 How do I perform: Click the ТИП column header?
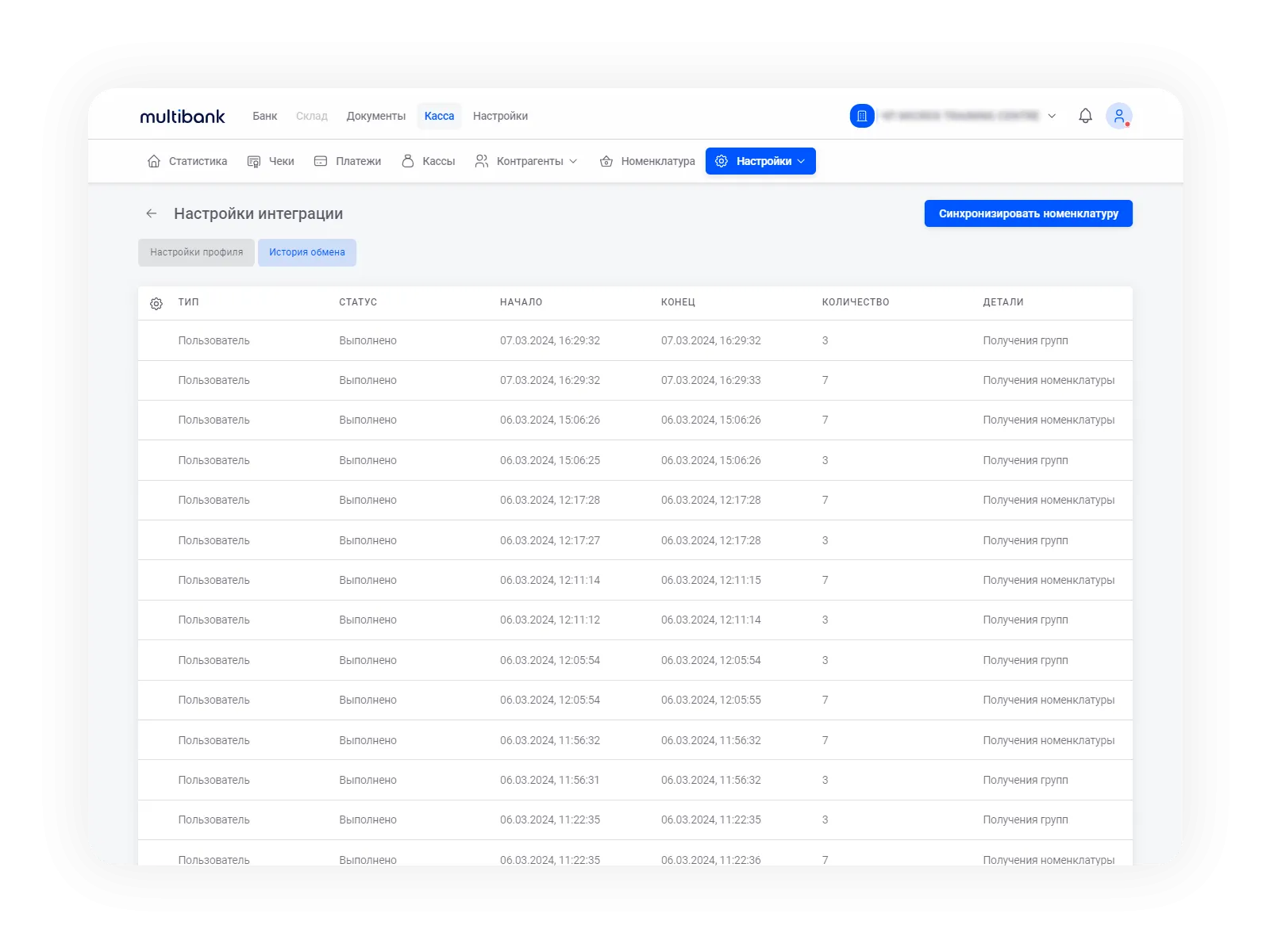click(189, 302)
